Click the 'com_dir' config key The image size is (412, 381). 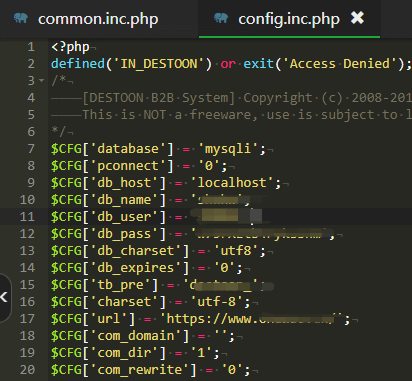click(124, 353)
